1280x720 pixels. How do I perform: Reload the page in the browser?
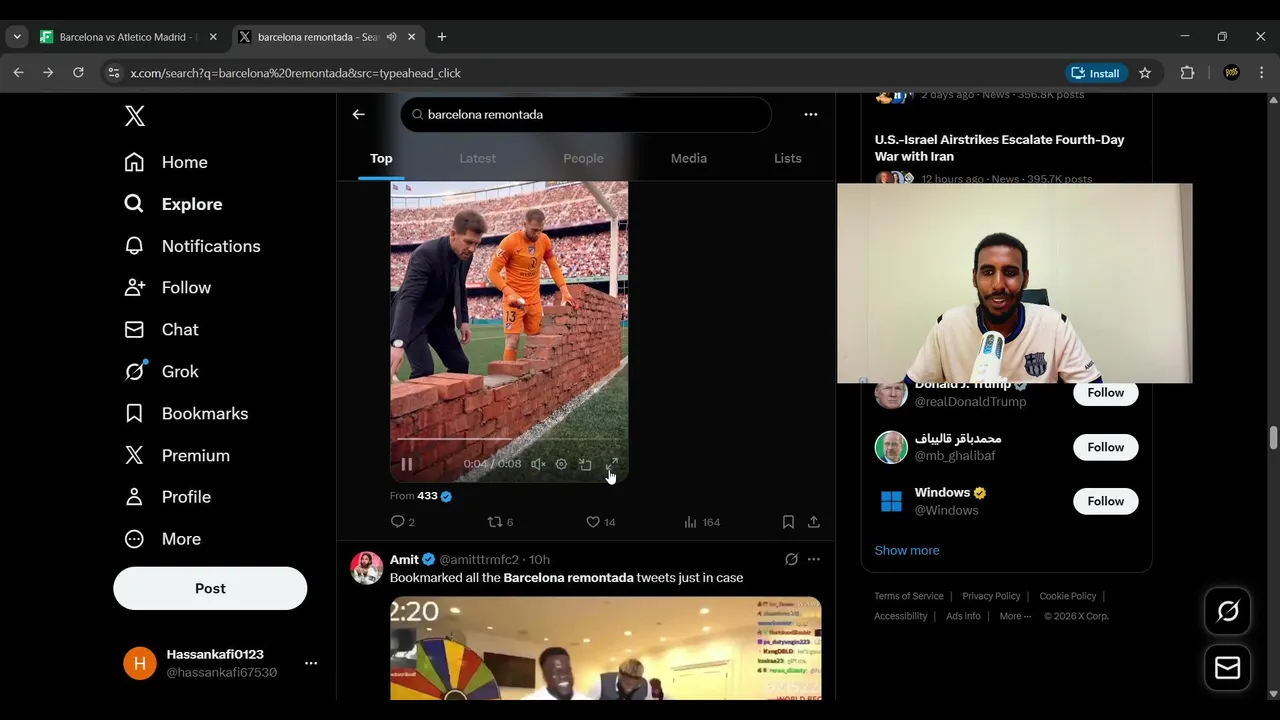(x=78, y=73)
